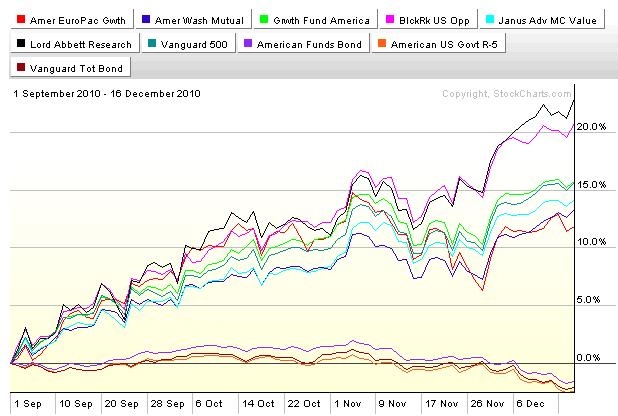Click the orange American US Govt R-5 swatch

click(x=382, y=43)
